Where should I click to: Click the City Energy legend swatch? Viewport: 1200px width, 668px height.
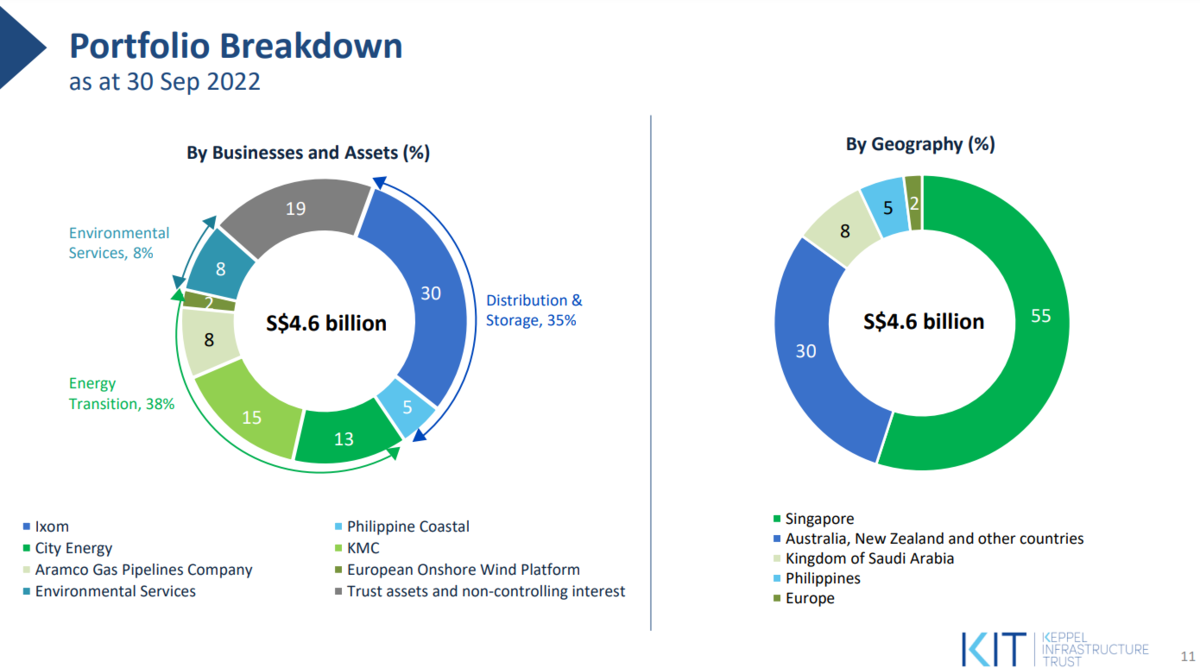(x=26, y=549)
